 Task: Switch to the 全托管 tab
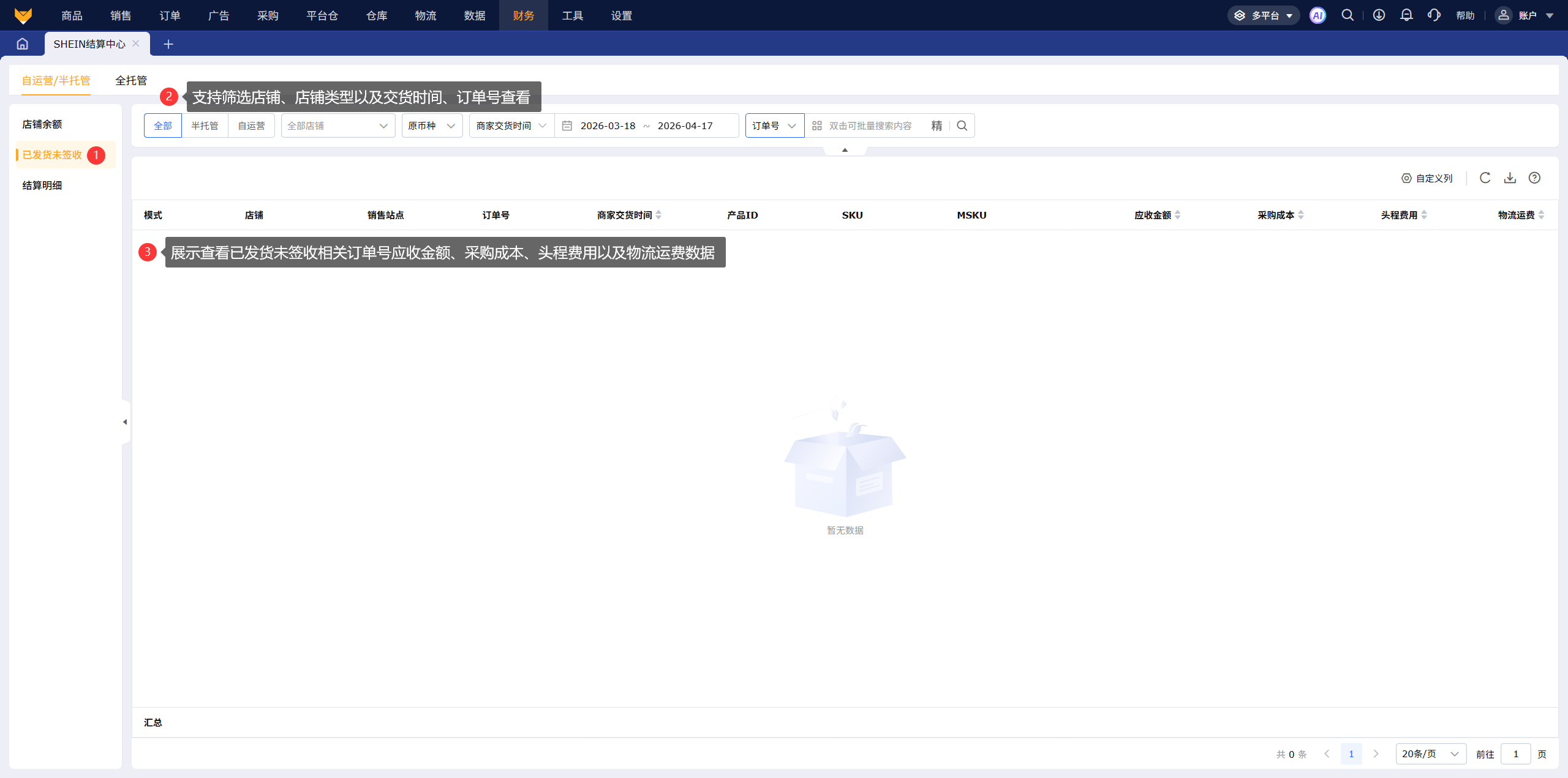[x=131, y=81]
